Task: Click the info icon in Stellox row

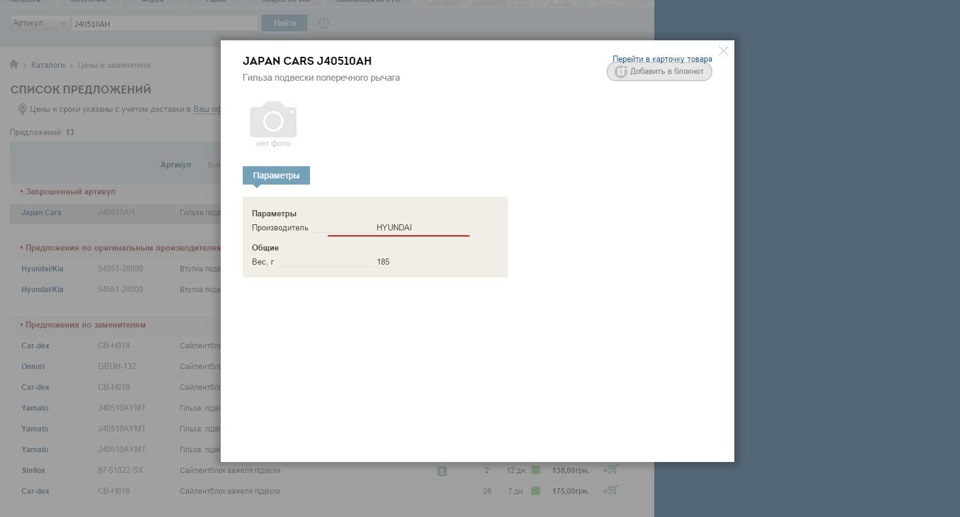Action: [442, 471]
